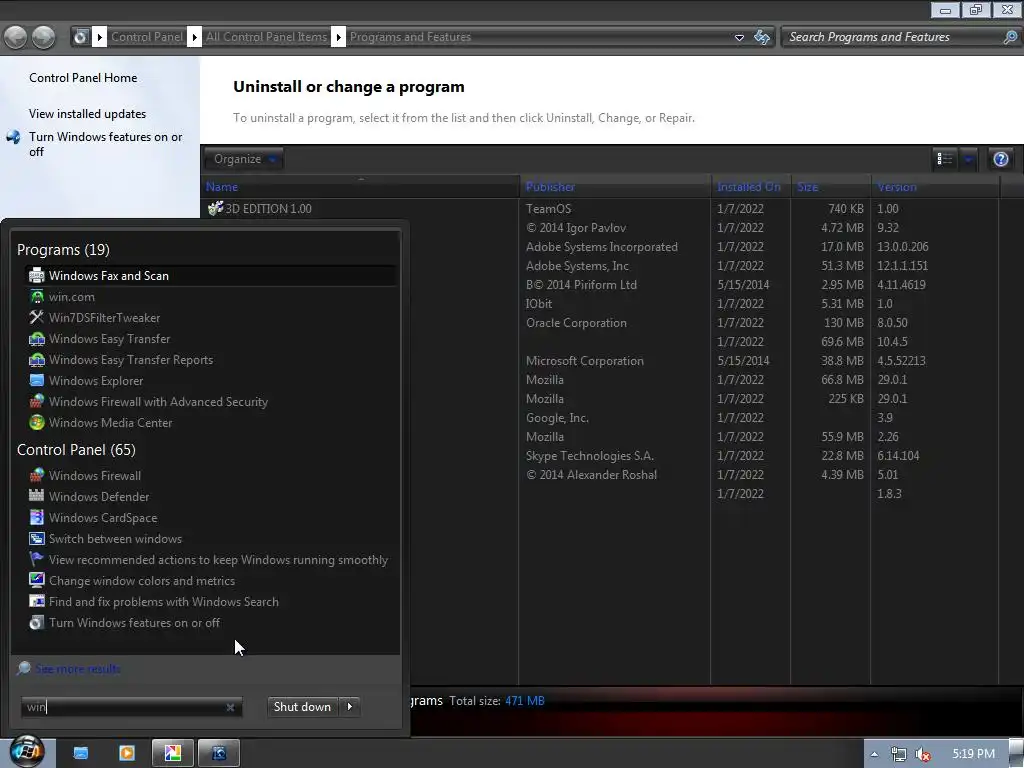Open Windows CardSpace item
Viewport: 1024px width, 768px height.
coord(210,517)
